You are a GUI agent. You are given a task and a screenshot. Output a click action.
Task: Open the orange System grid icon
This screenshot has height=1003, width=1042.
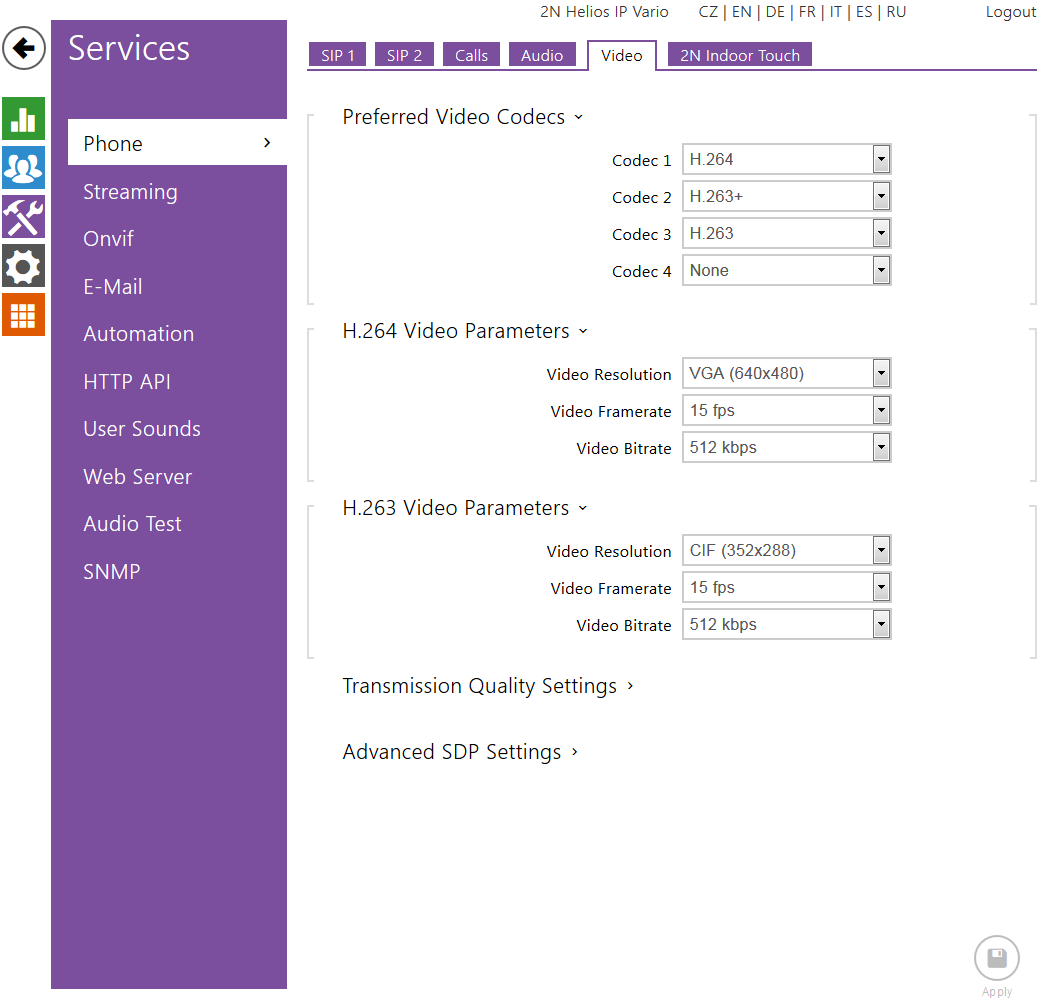[x=24, y=315]
